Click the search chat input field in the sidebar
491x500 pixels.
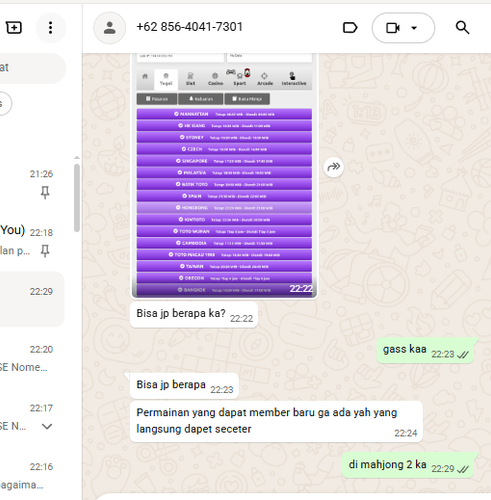[32, 68]
